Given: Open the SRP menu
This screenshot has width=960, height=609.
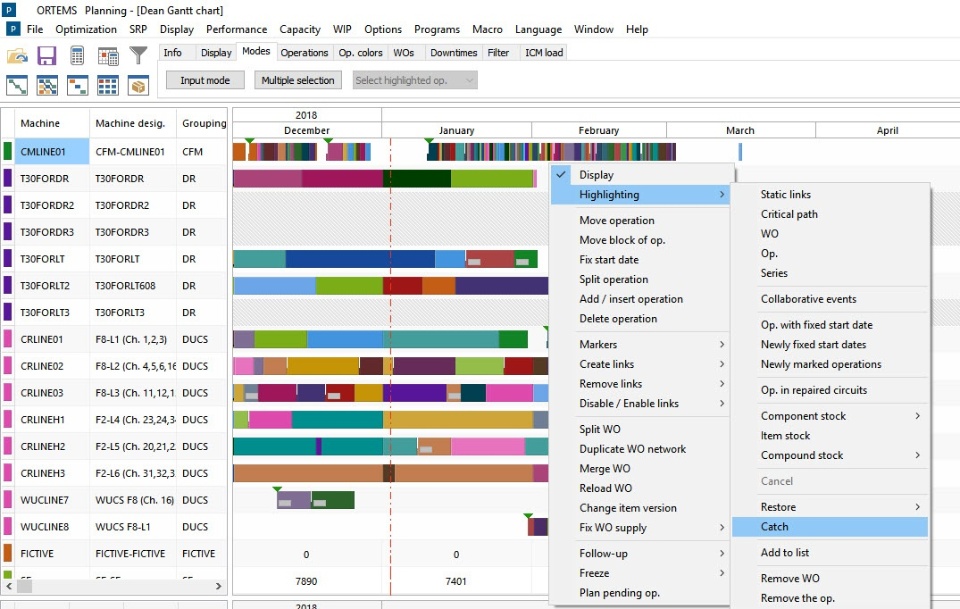Looking at the screenshot, I should point(138,29).
